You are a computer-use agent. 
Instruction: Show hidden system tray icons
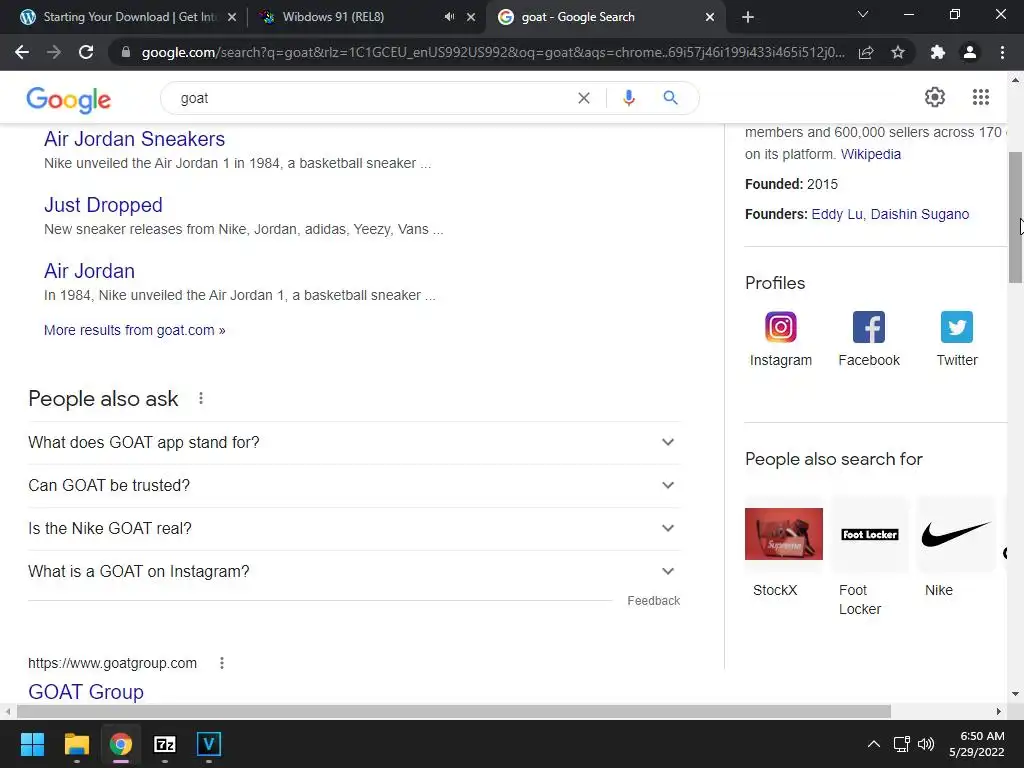pos(874,744)
